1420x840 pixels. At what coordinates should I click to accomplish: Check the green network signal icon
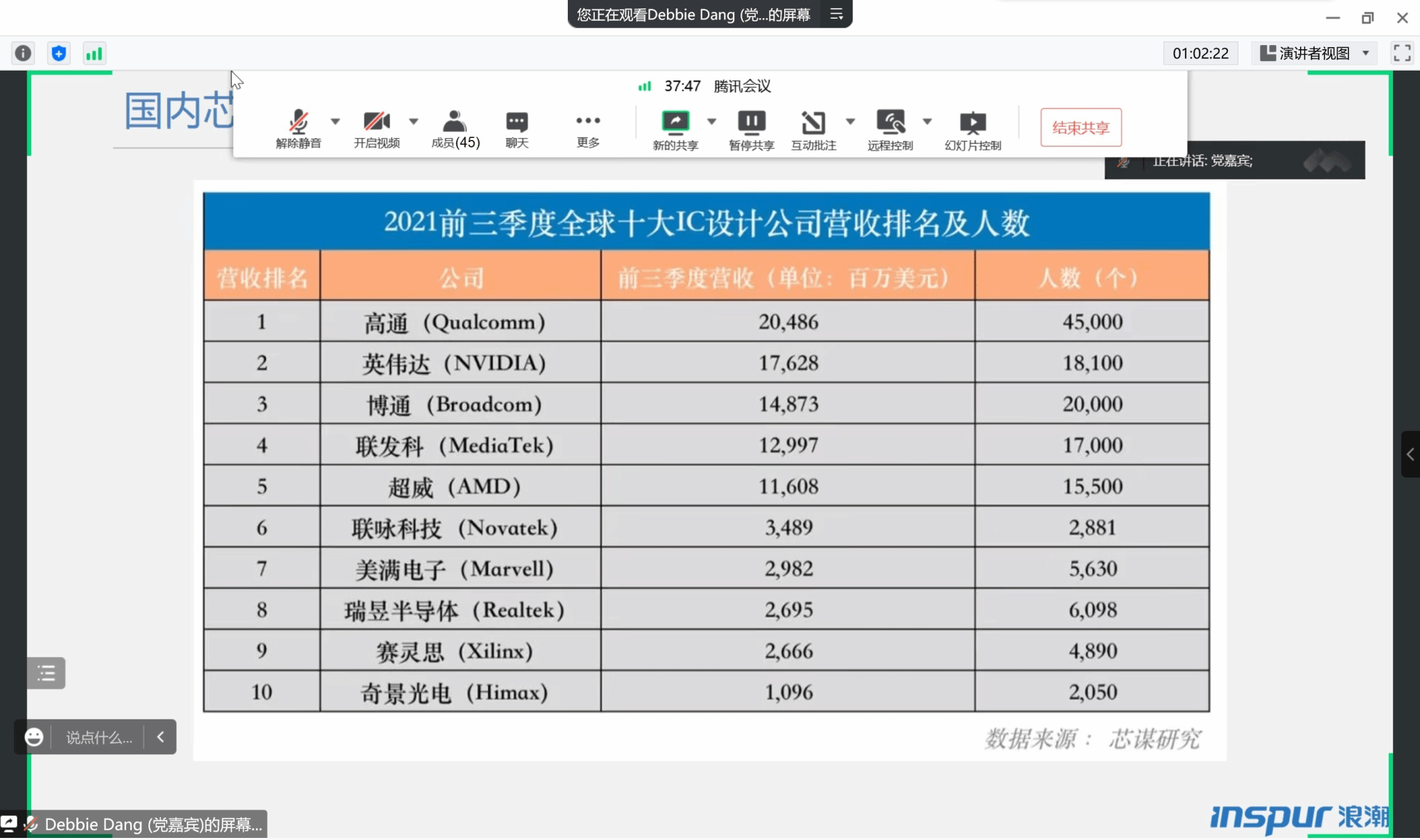click(x=94, y=53)
